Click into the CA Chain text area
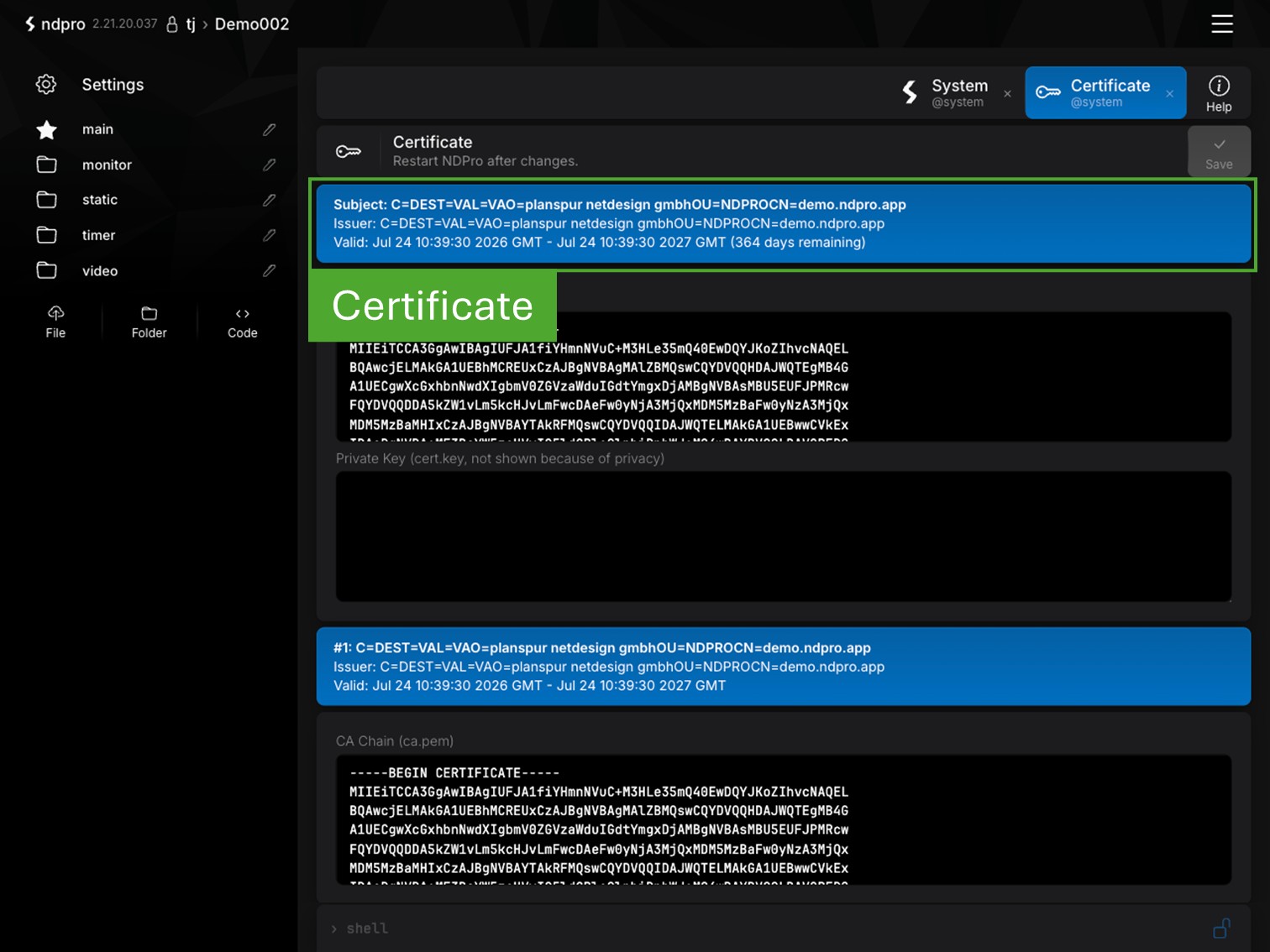 (x=784, y=819)
